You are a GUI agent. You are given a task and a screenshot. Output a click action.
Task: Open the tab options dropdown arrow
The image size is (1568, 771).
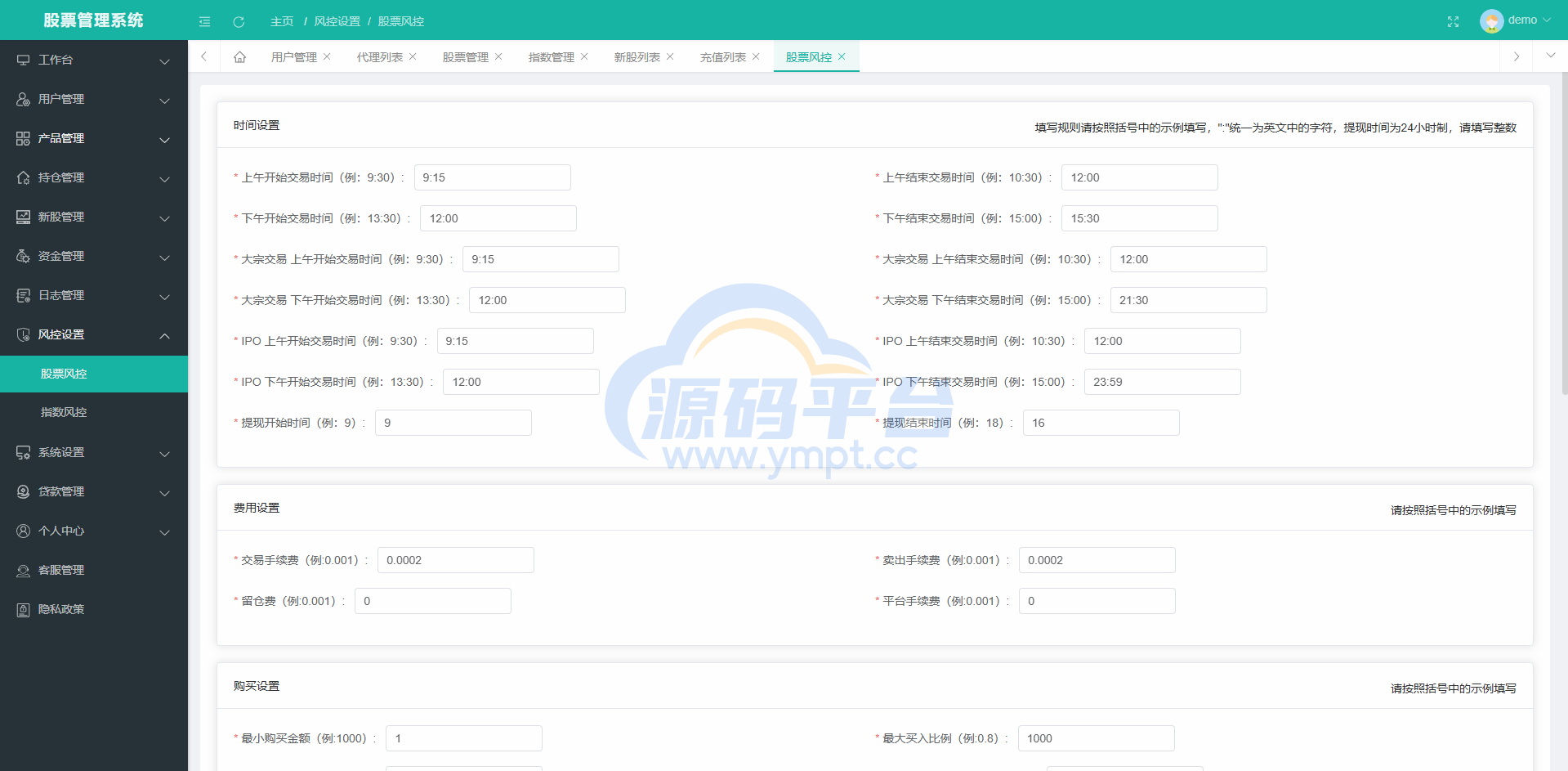point(1550,56)
